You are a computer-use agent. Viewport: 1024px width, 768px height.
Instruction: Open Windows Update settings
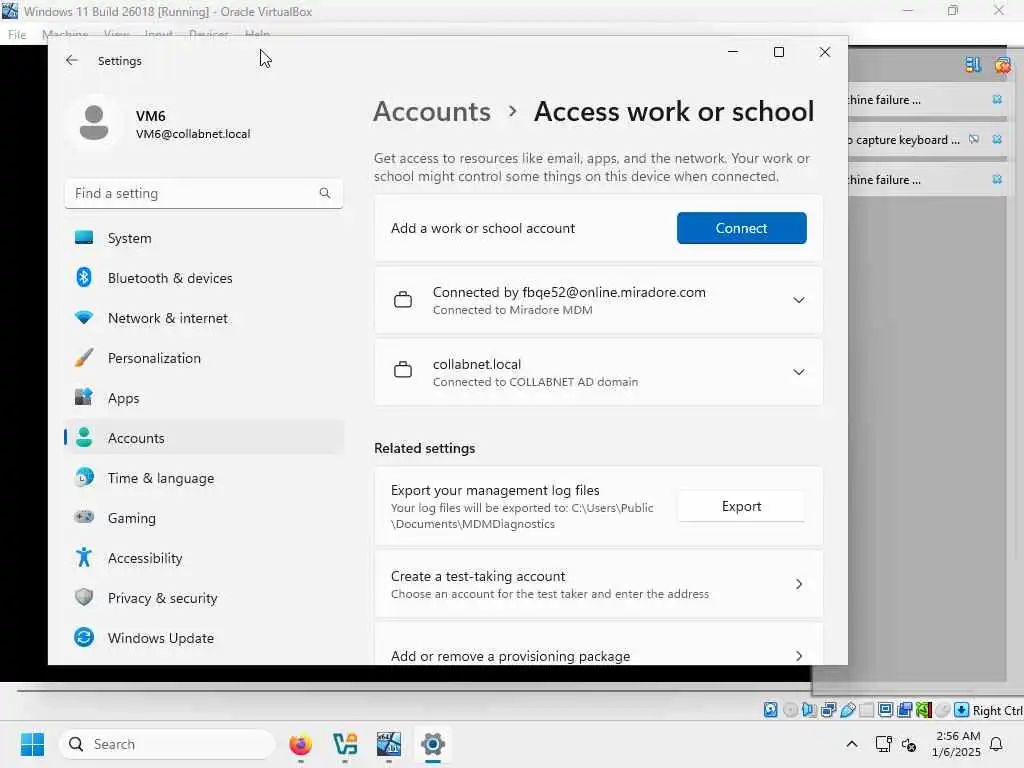pyautogui.click(x=204, y=638)
